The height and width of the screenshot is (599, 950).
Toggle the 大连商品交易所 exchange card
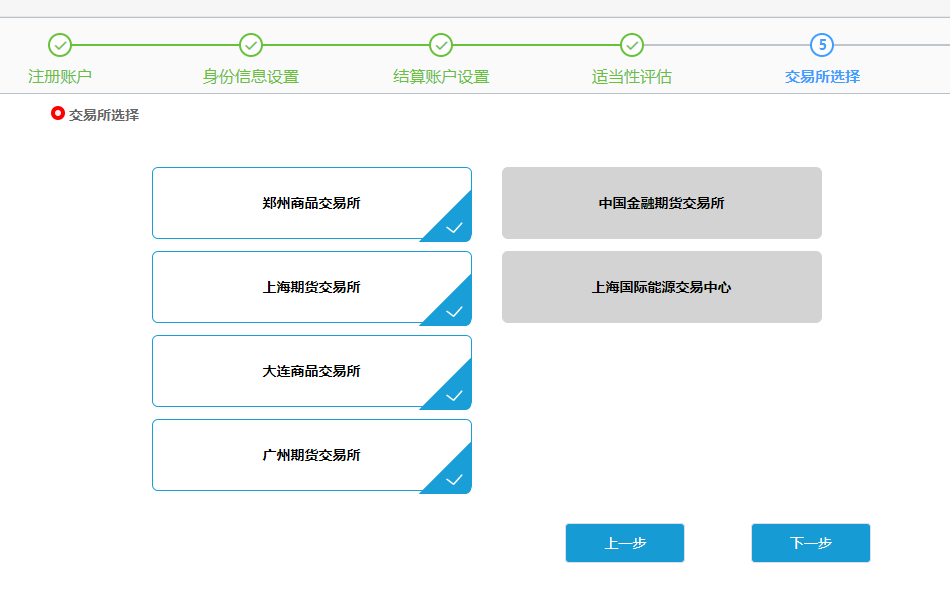tap(312, 371)
